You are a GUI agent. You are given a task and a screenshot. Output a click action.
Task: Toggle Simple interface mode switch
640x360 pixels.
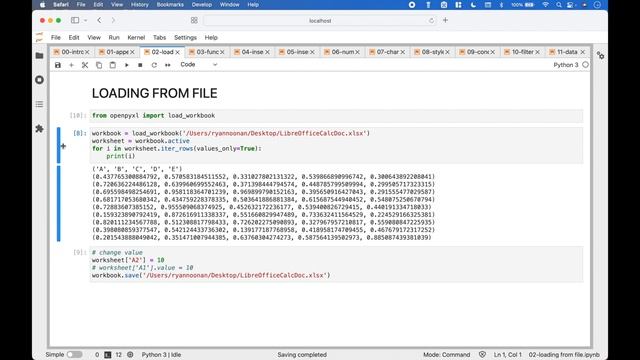tap(74, 354)
